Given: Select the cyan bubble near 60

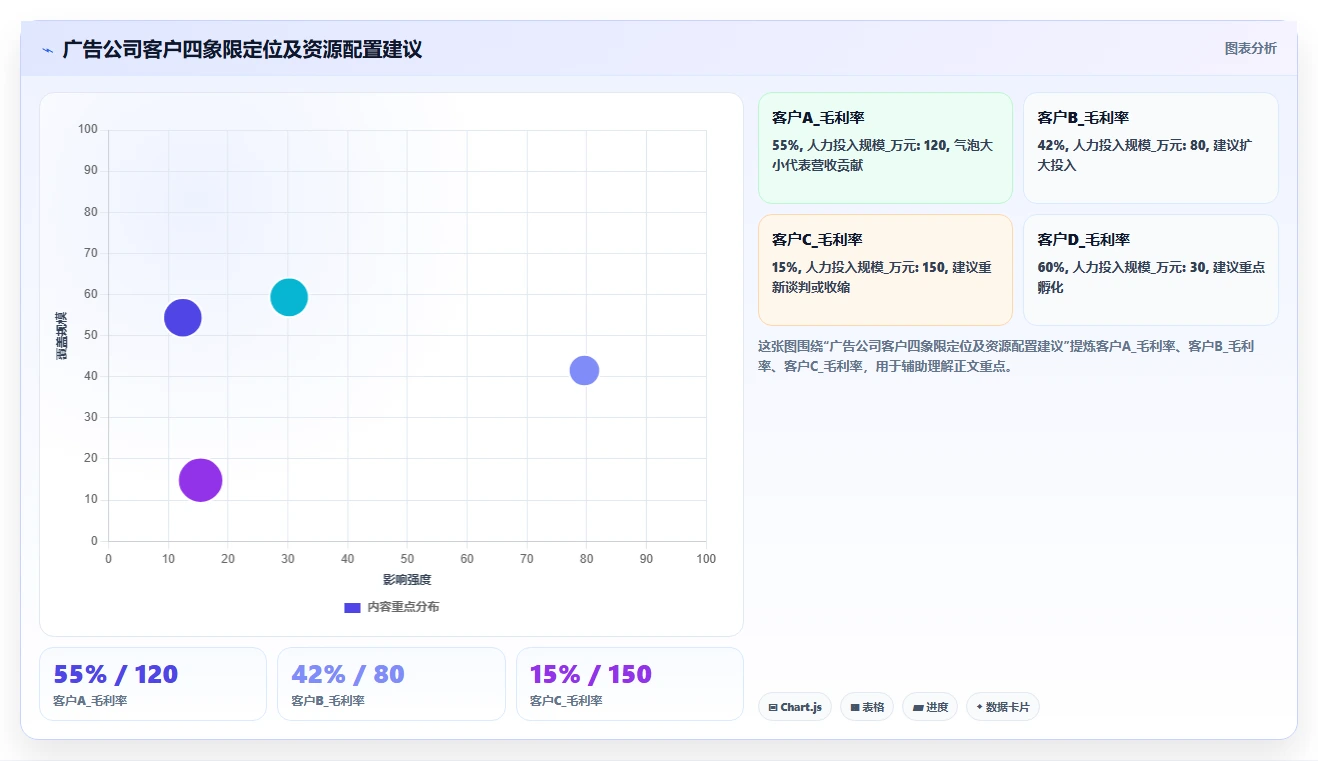Looking at the screenshot, I should coord(289,297).
